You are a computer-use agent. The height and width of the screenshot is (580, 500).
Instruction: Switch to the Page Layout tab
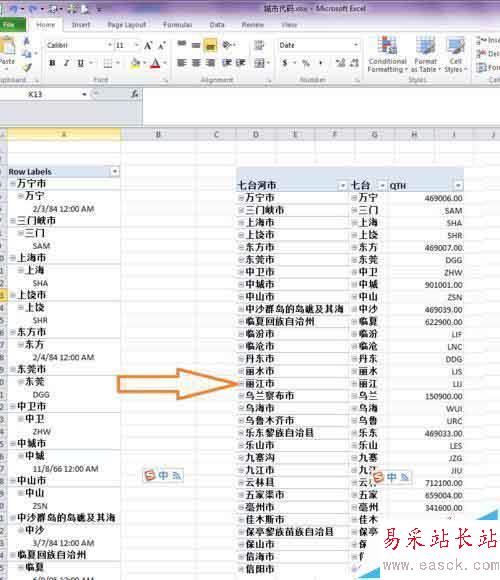[x=127, y=25]
